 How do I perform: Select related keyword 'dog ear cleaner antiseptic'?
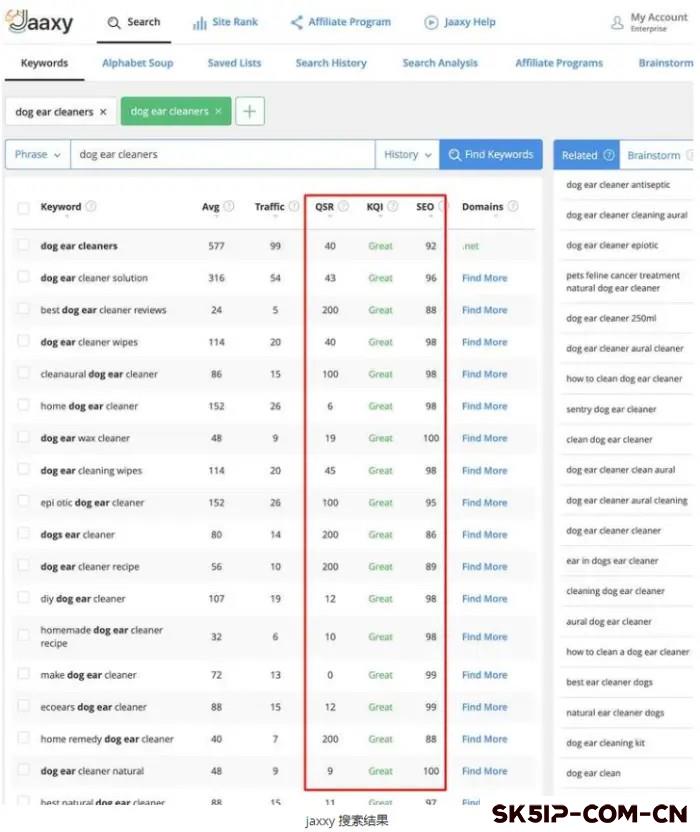[618, 185]
